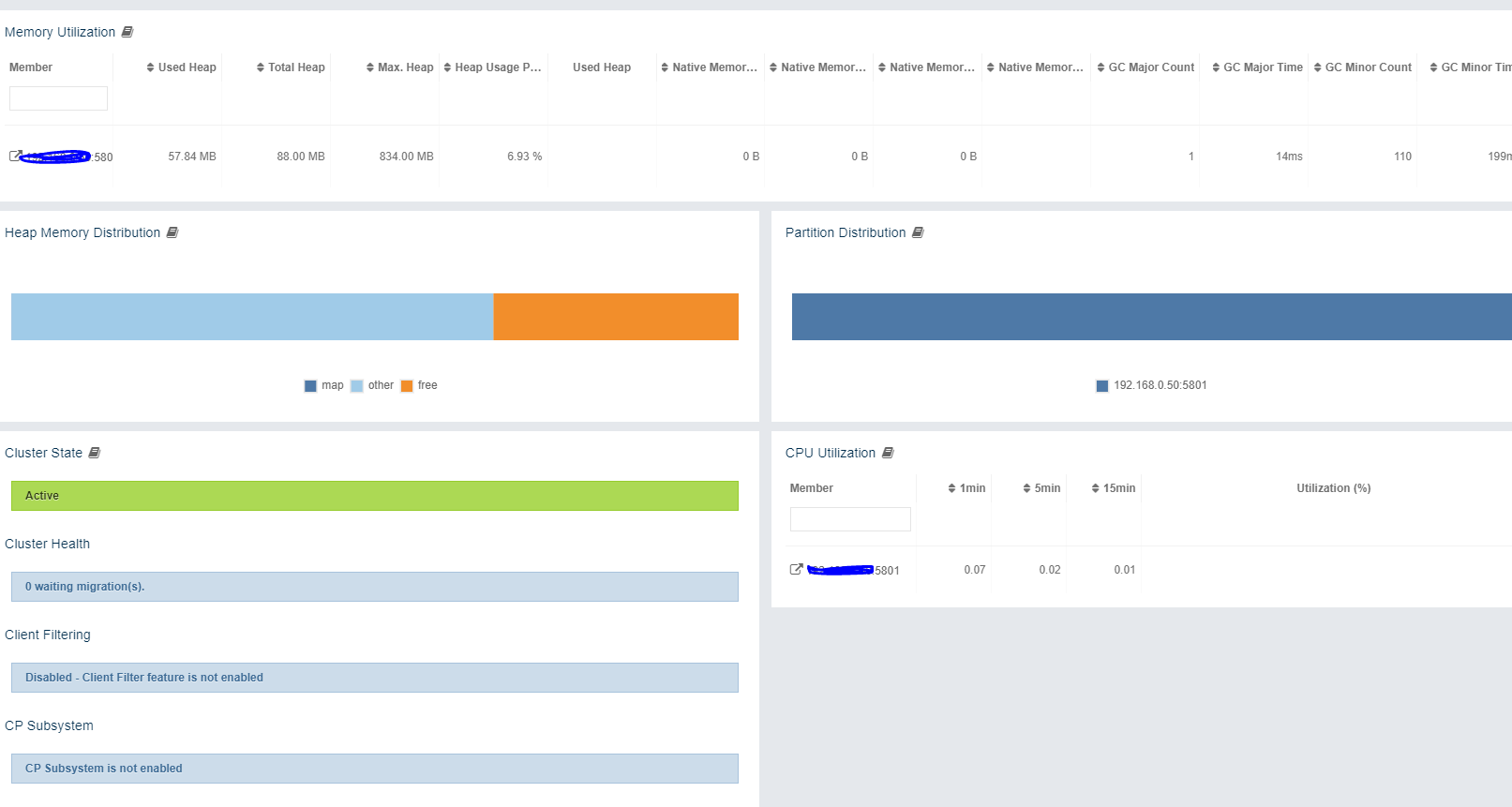1512x807 pixels.
Task: Click 'Disabled - Client Filter feature is not enabled'
Action: 375,678
